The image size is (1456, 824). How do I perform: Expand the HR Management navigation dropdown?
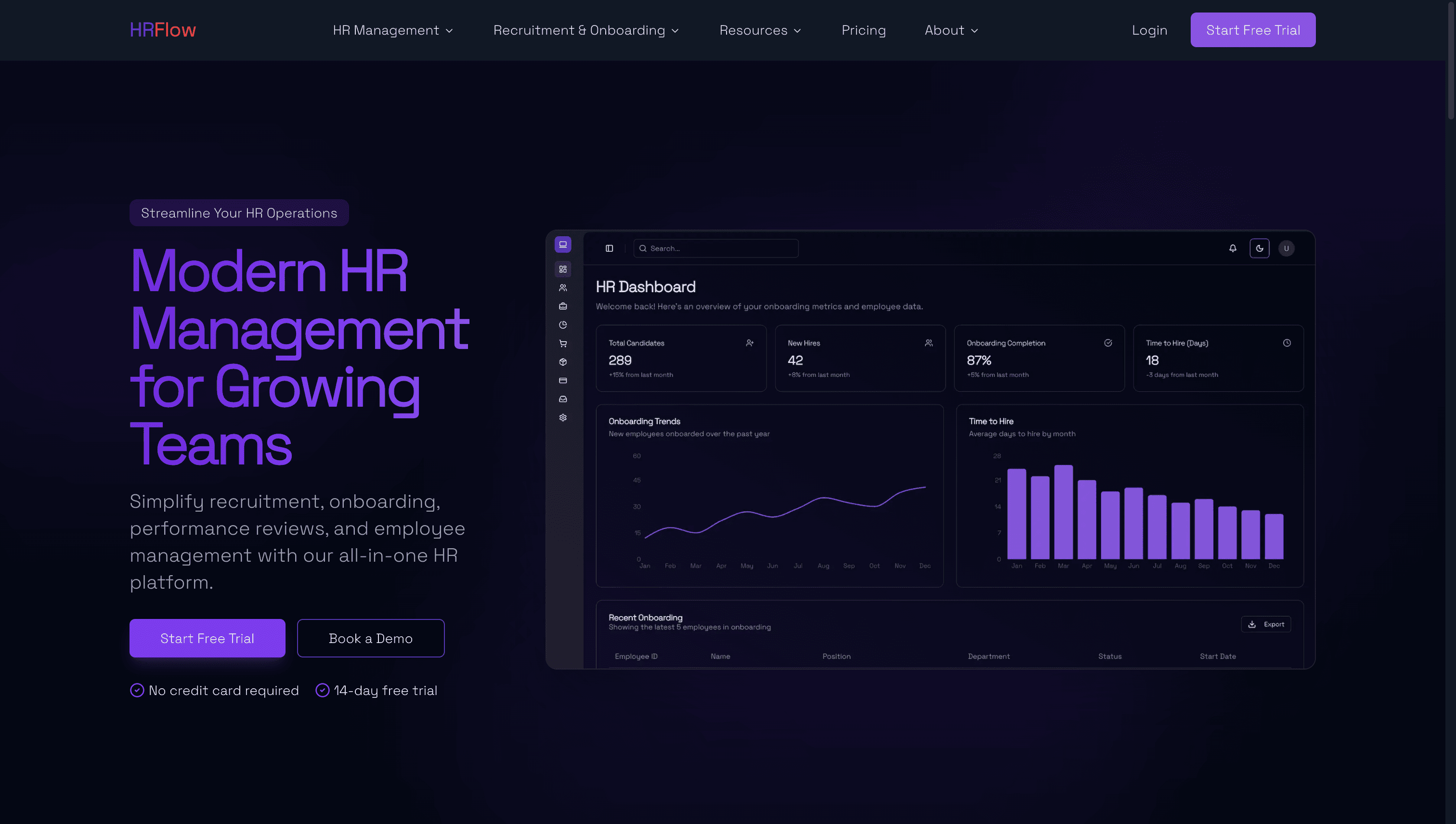click(x=393, y=30)
